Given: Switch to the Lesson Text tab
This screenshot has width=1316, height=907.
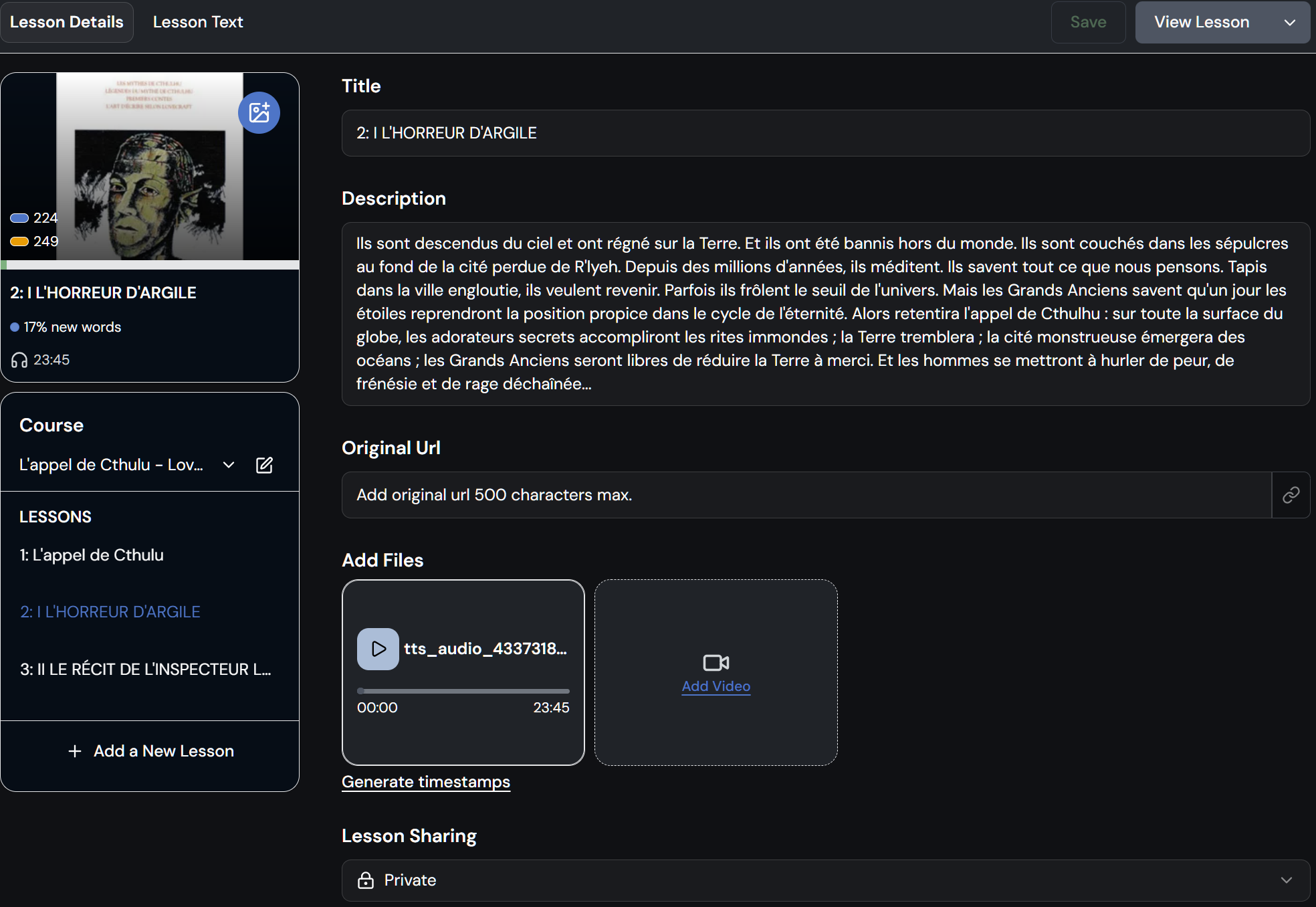Looking at the screenshot, I should pos(198,22).
